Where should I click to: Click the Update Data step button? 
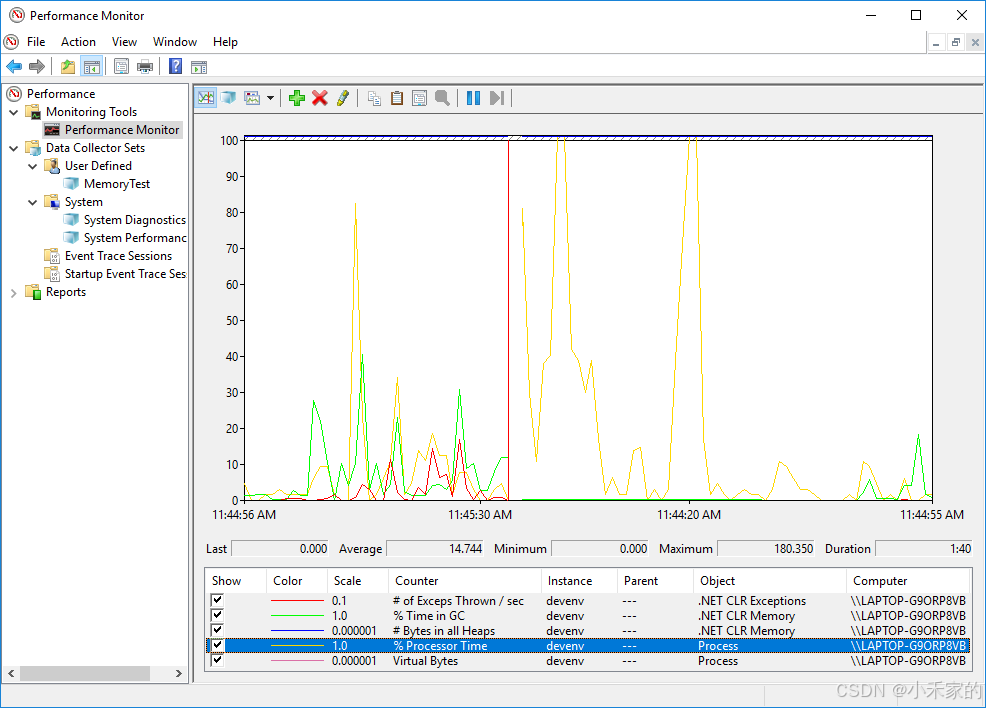497,98
